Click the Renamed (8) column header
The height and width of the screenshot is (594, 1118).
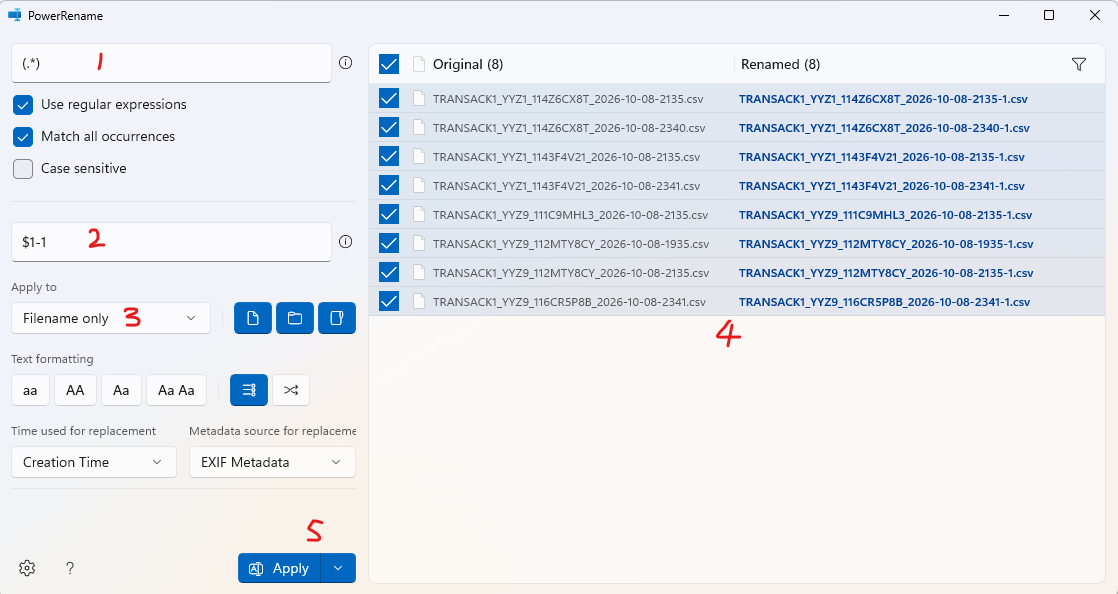click(x=781, y=64)
